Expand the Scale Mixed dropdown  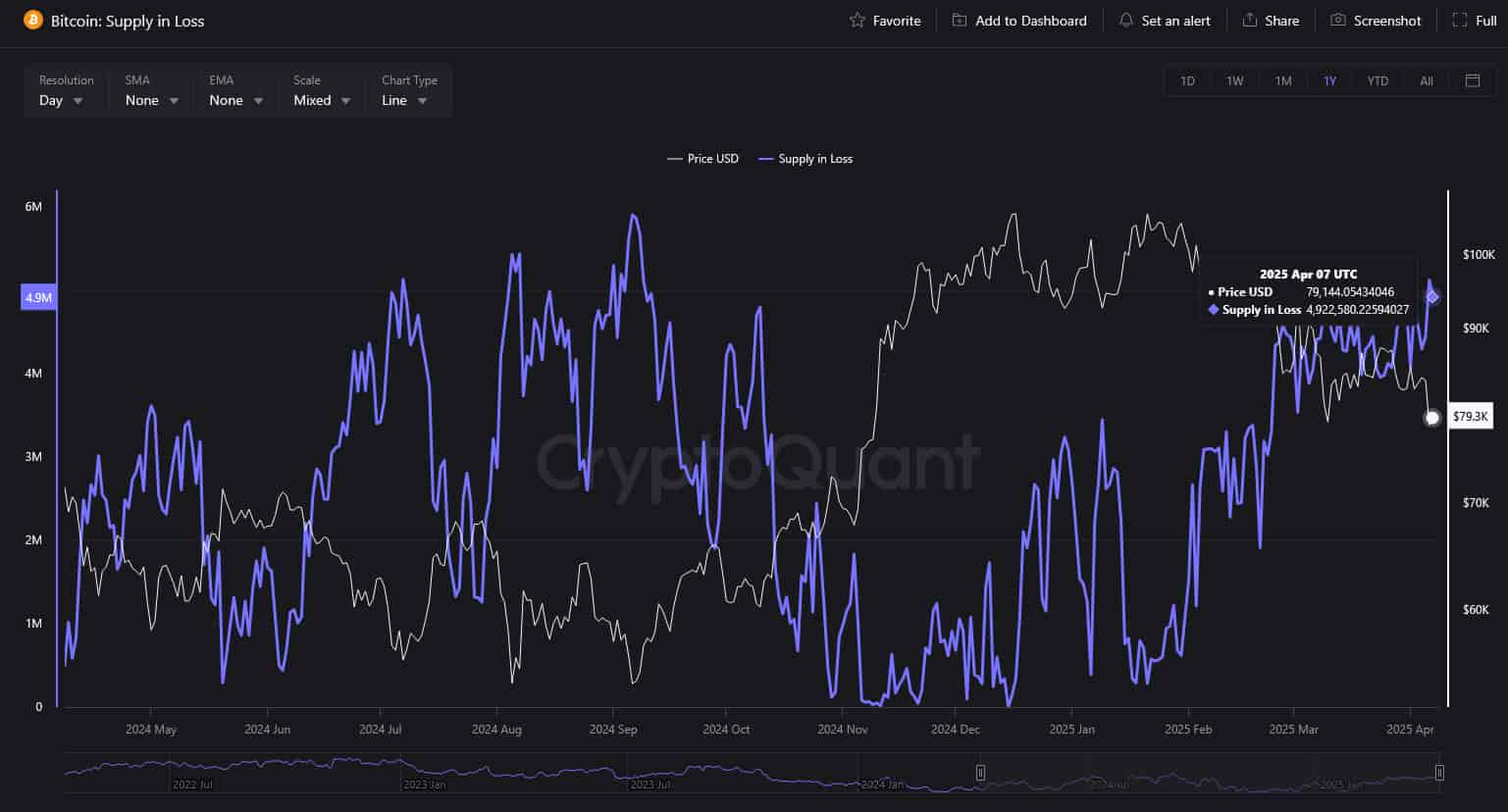click(322, 100)
